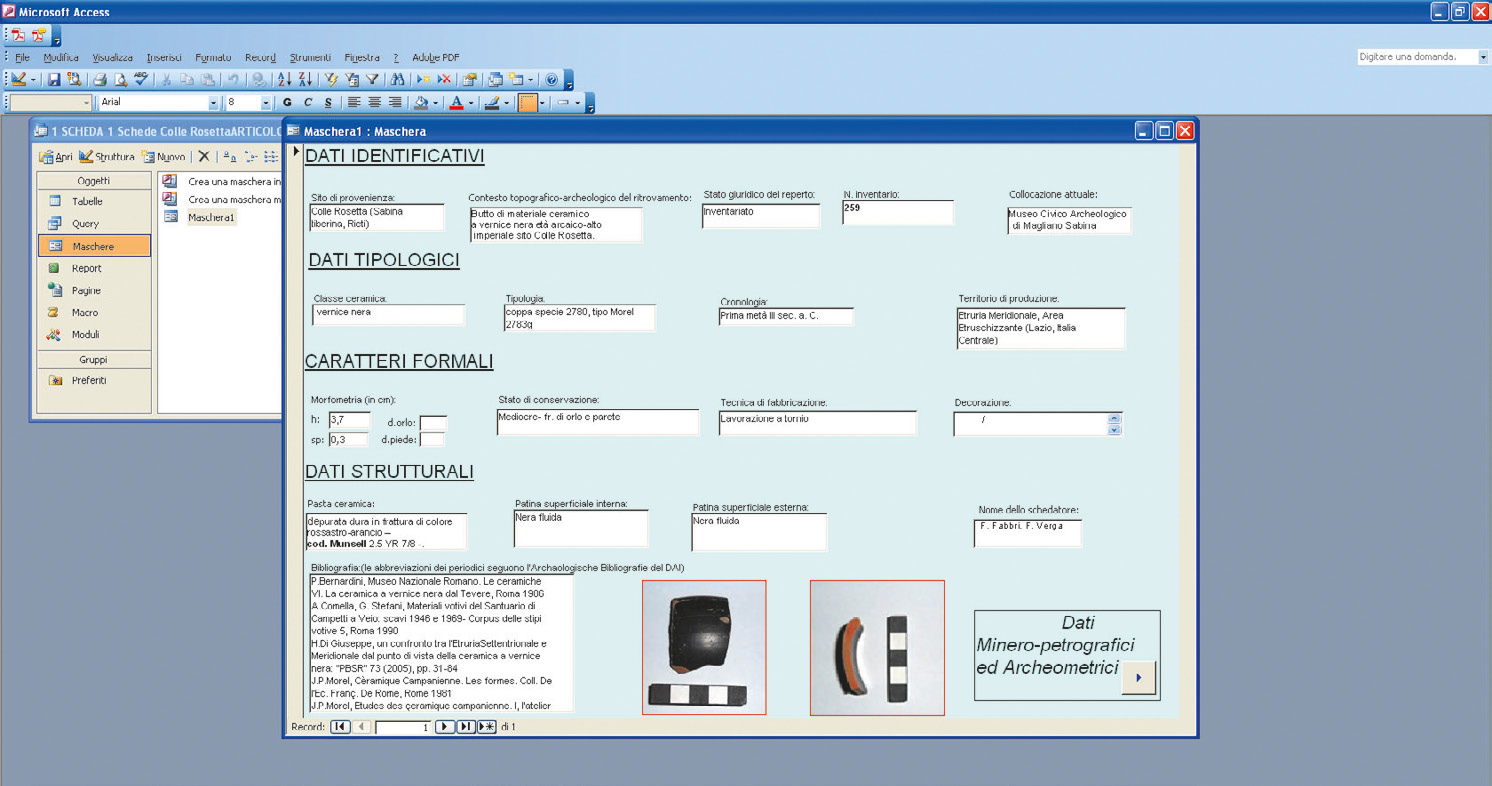Viewport: 1492px width, 786px height.
Task: Open the object selector dropdown left of Arial
Action: click(86, 103)
